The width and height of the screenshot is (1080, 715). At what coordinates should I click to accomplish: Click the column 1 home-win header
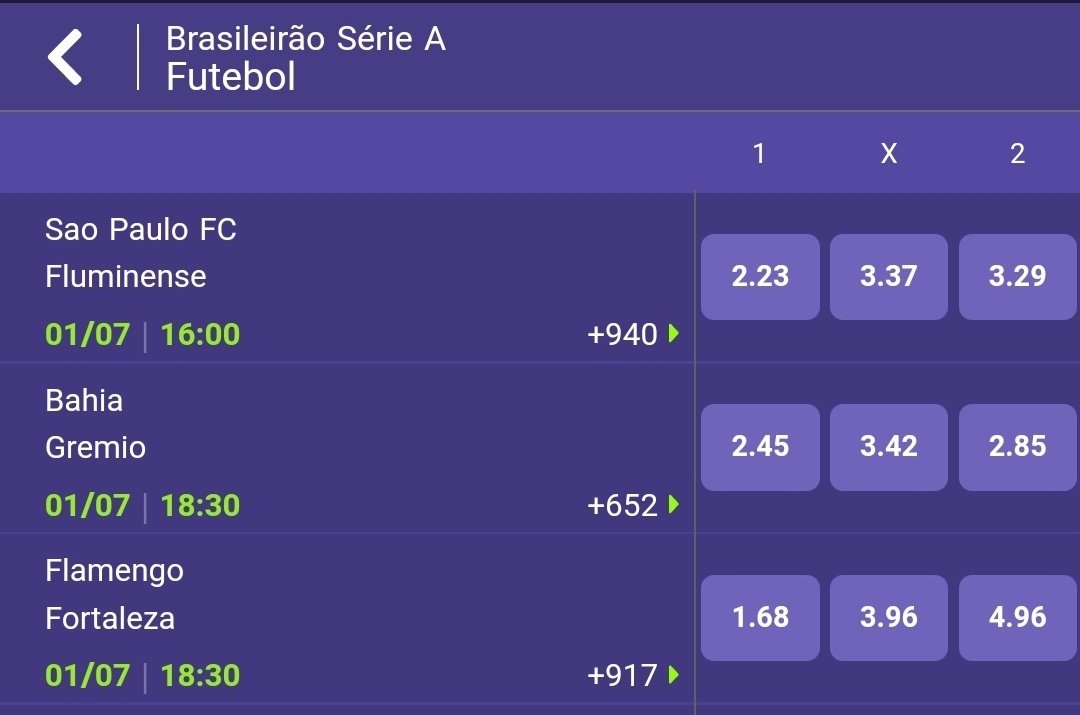point(759,153)
